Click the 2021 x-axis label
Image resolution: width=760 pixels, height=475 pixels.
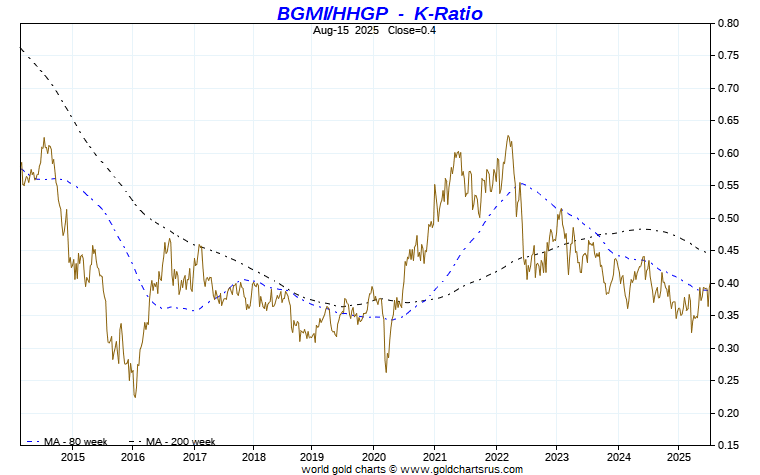point(434,457)
